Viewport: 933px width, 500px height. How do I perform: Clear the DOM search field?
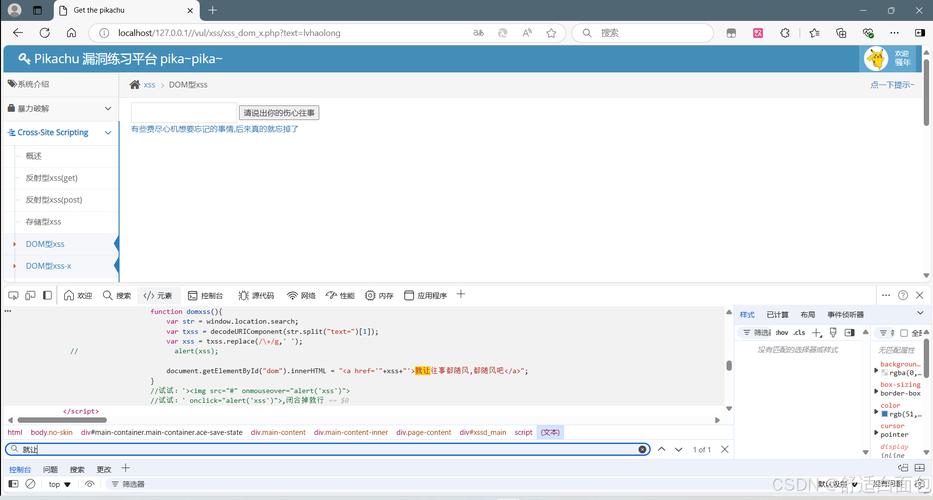643,449
